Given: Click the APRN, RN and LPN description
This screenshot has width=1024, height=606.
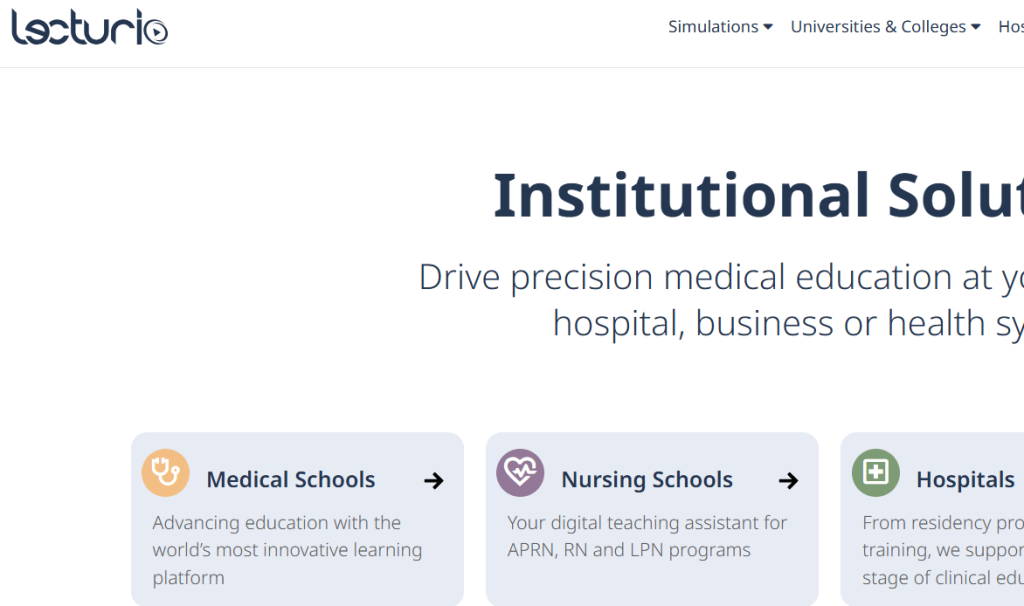Looking at the screenshot, I should (647, 536).
